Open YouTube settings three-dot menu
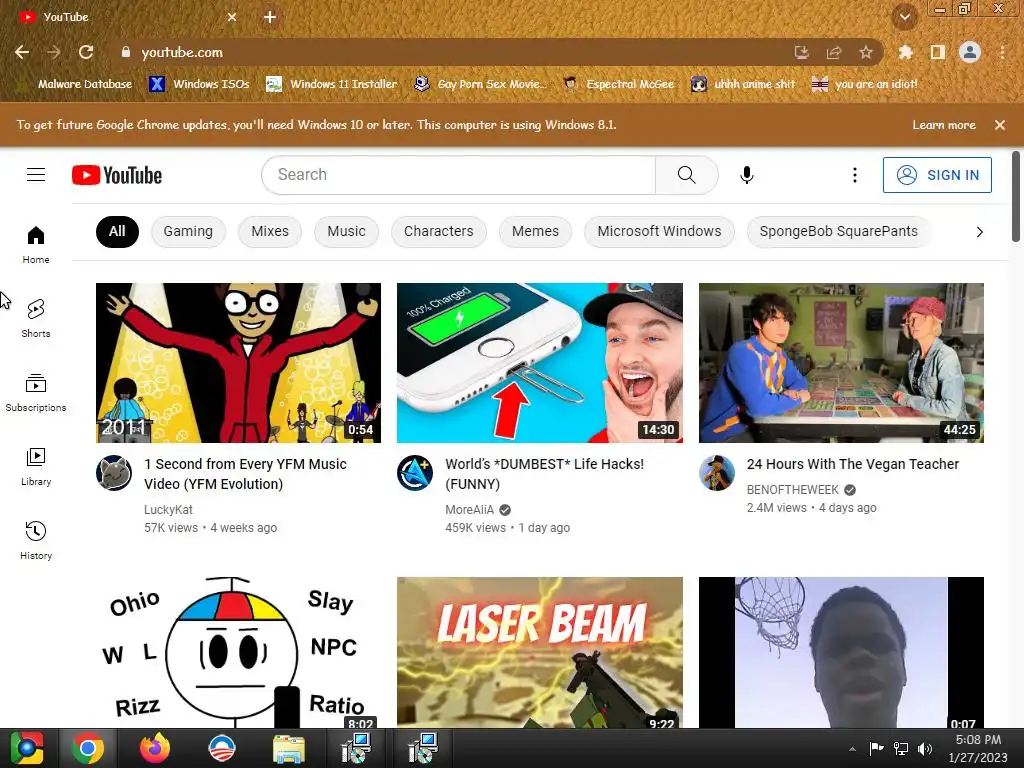1024x768 pixels. pyautogui.click(x=854, y=175)
